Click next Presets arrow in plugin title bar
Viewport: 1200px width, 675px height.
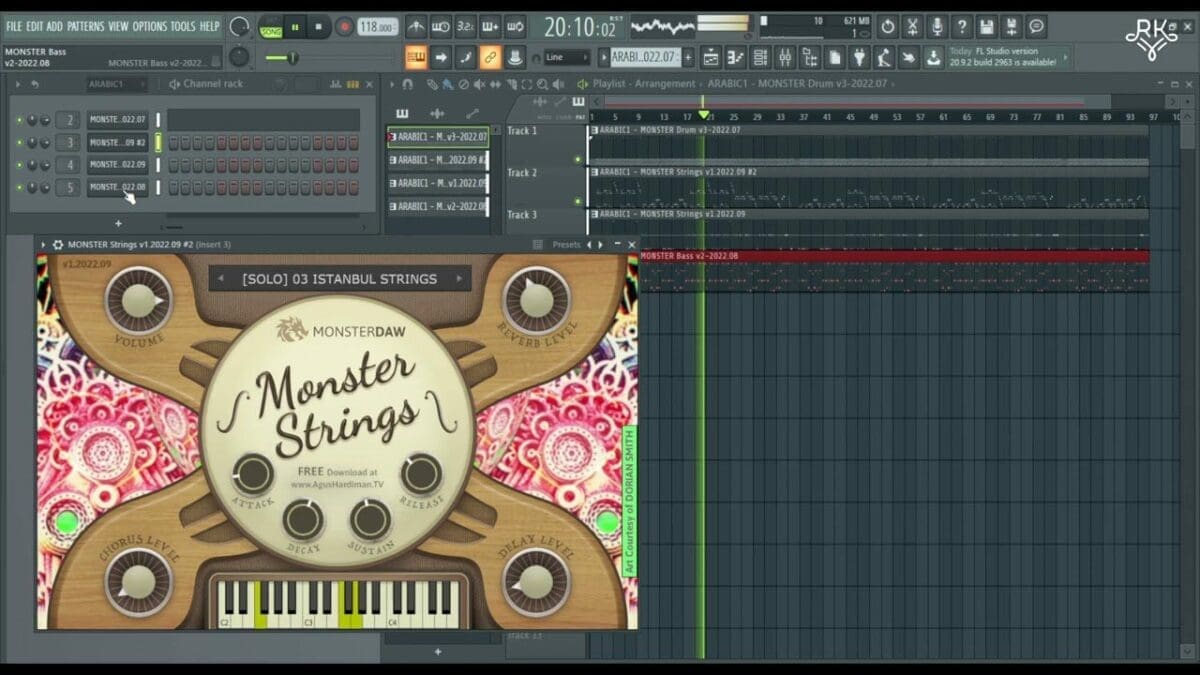pos(600,244)
